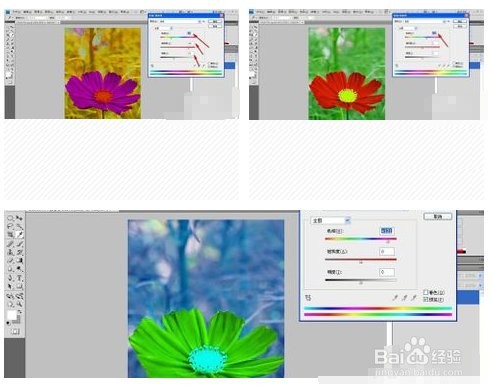Select the Magic Wand tool in bottom toolbox
491x390 pixels.
click(x=19, y=226)
